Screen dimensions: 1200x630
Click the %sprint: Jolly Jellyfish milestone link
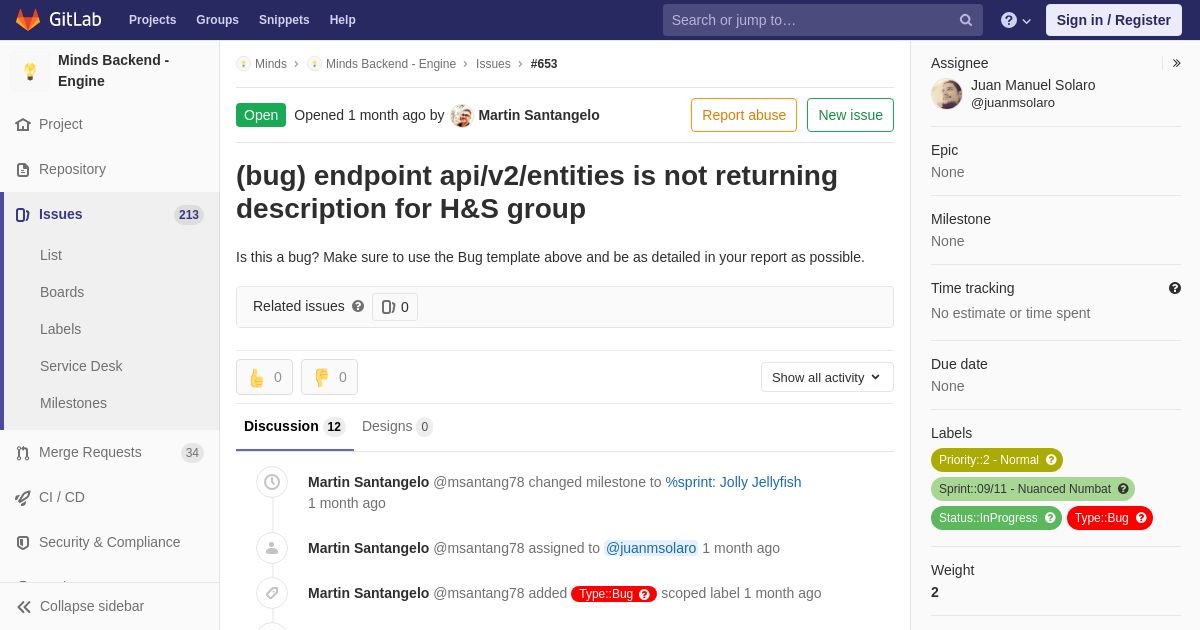tap(733, 482)
